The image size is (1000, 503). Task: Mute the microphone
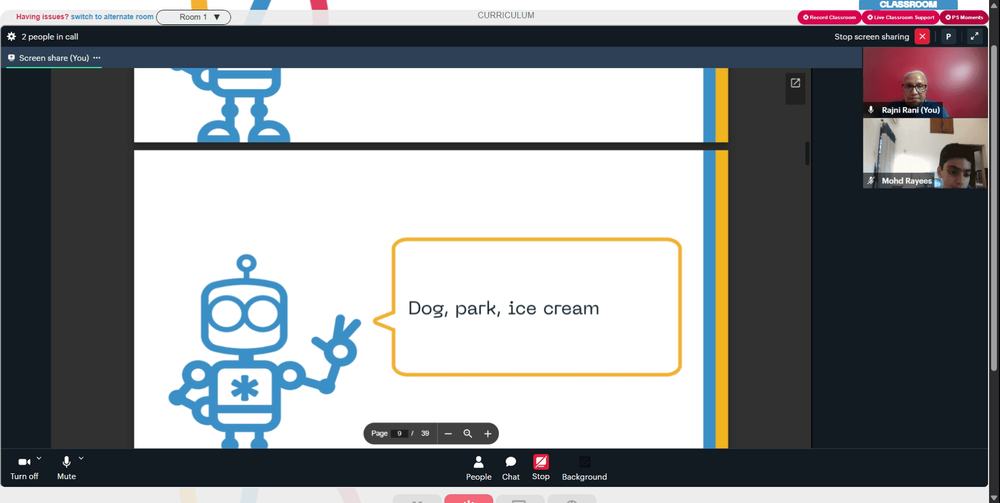coord(66,468)
